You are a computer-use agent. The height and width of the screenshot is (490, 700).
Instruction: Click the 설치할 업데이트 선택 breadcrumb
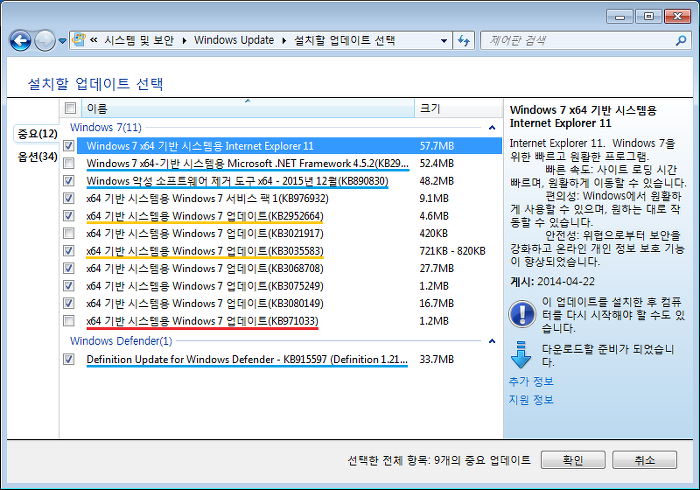(x=345, y=40)
